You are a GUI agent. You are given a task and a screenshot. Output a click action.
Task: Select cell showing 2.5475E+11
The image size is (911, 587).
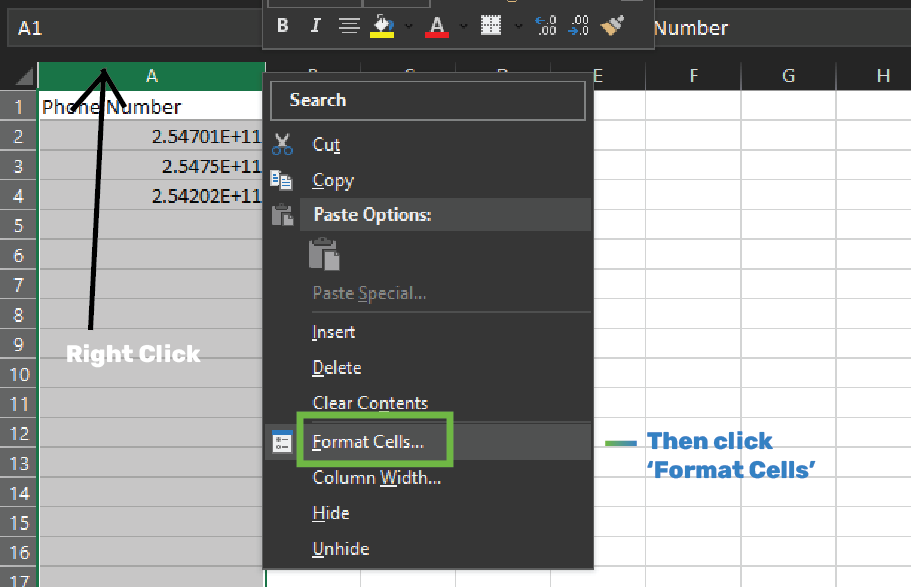click(151, 166)
